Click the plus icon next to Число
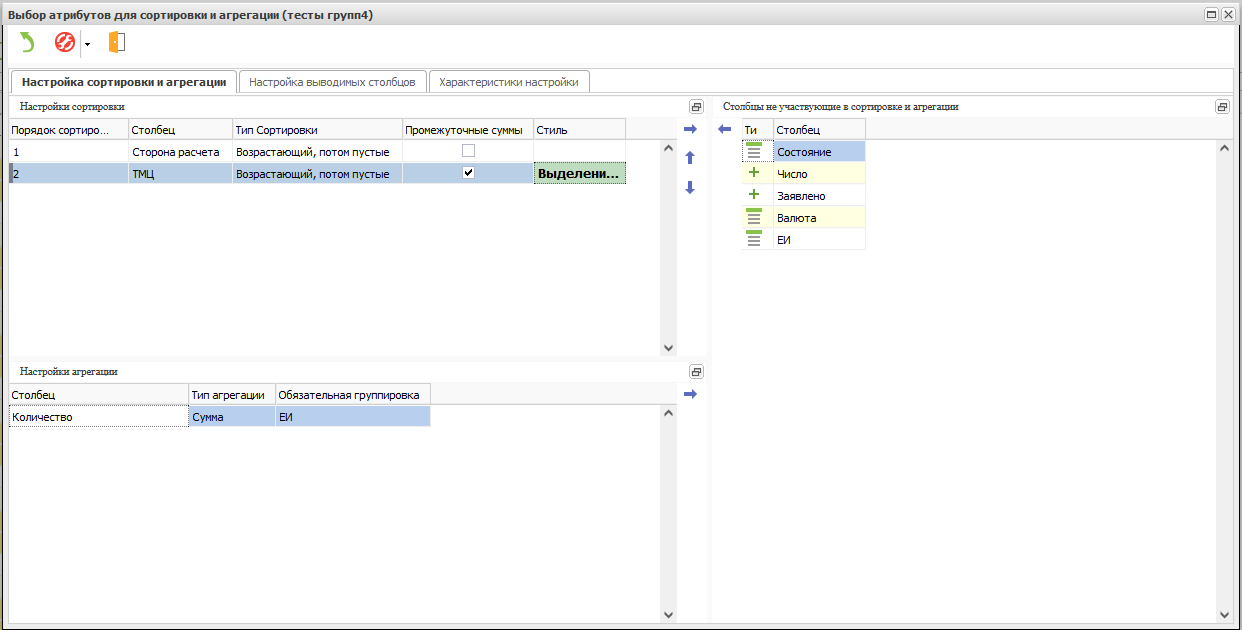This screenshot has height=630, width=1242. pyautogui.click(x=754, y=174)
